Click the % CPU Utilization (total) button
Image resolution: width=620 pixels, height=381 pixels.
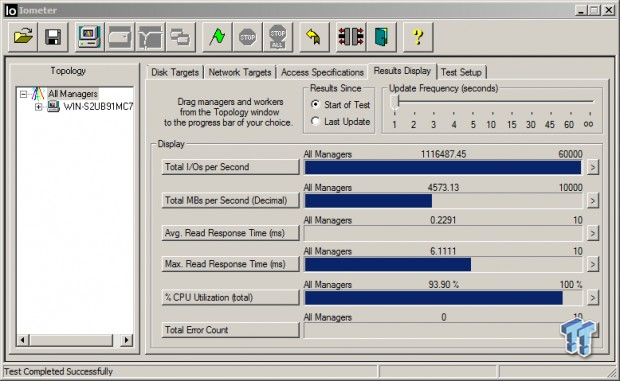click(x=230, y=297)
